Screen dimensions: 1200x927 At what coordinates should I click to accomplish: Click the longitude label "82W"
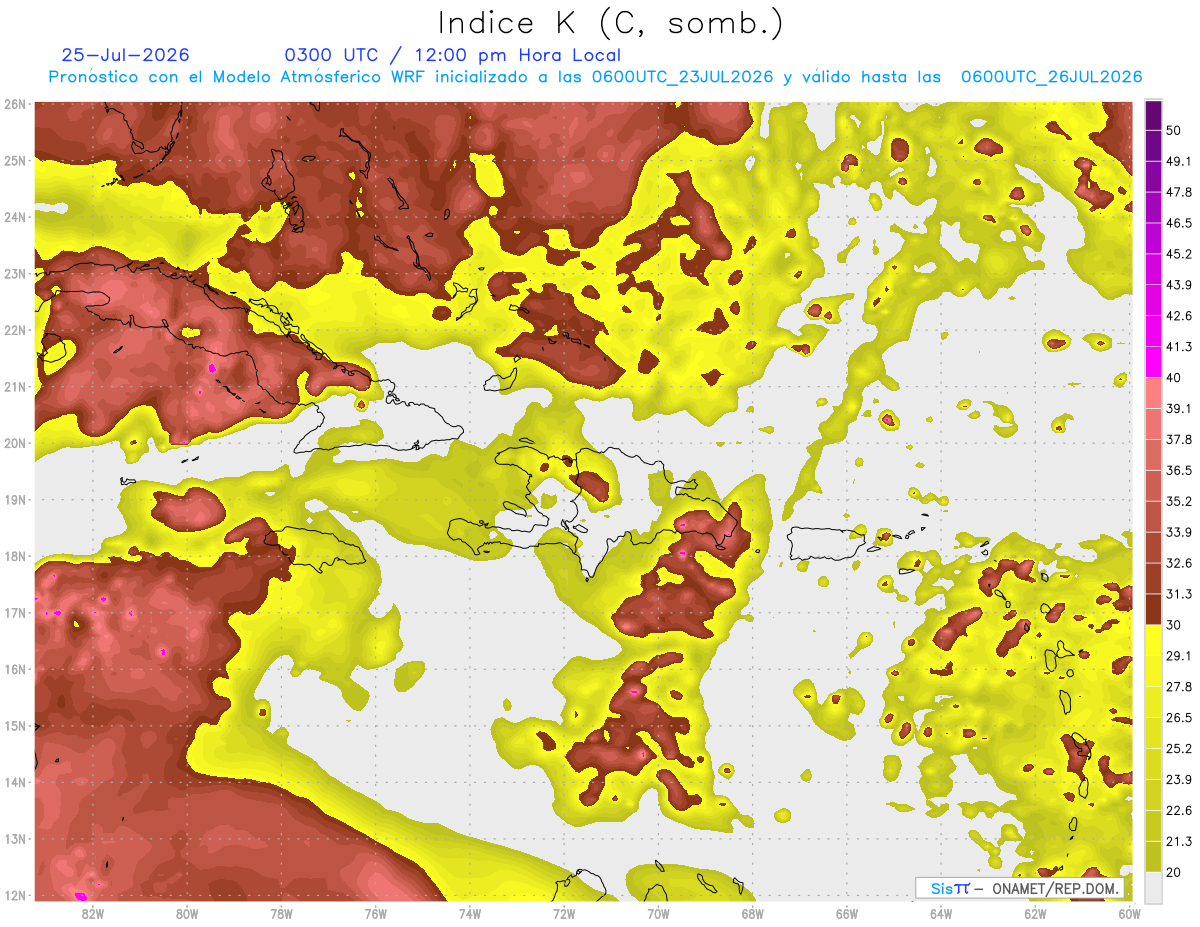[x=92, y=913]
